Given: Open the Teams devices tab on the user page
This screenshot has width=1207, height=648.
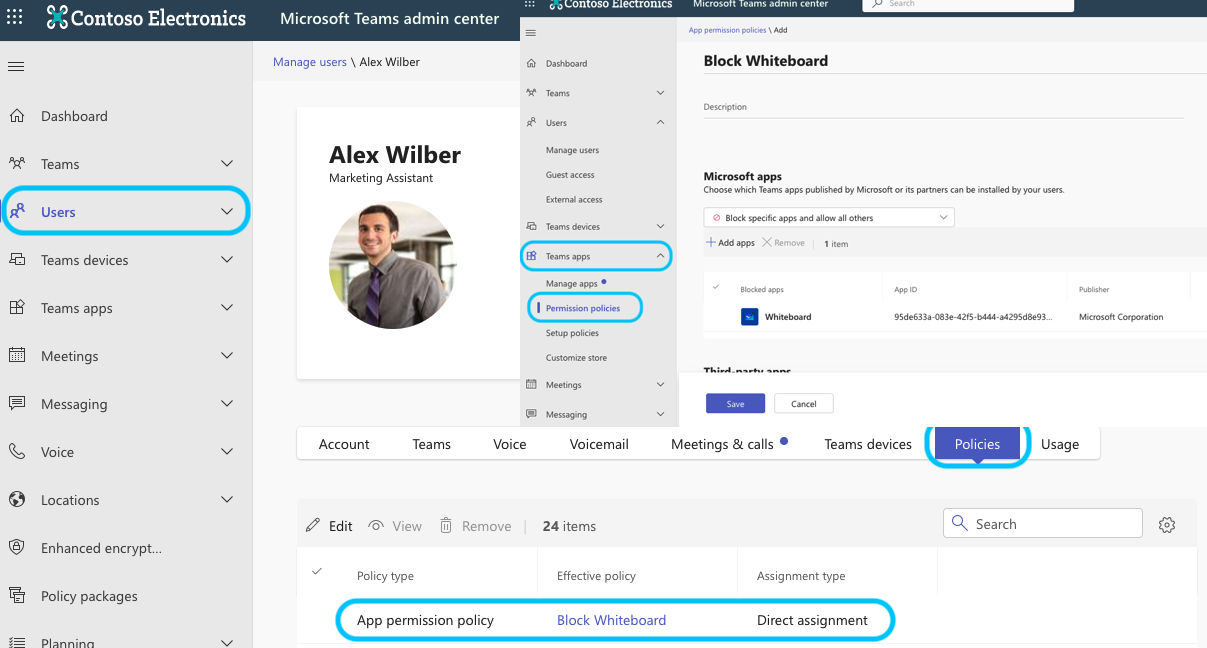Looking at the screenshot, I should (x=868, y=444).
